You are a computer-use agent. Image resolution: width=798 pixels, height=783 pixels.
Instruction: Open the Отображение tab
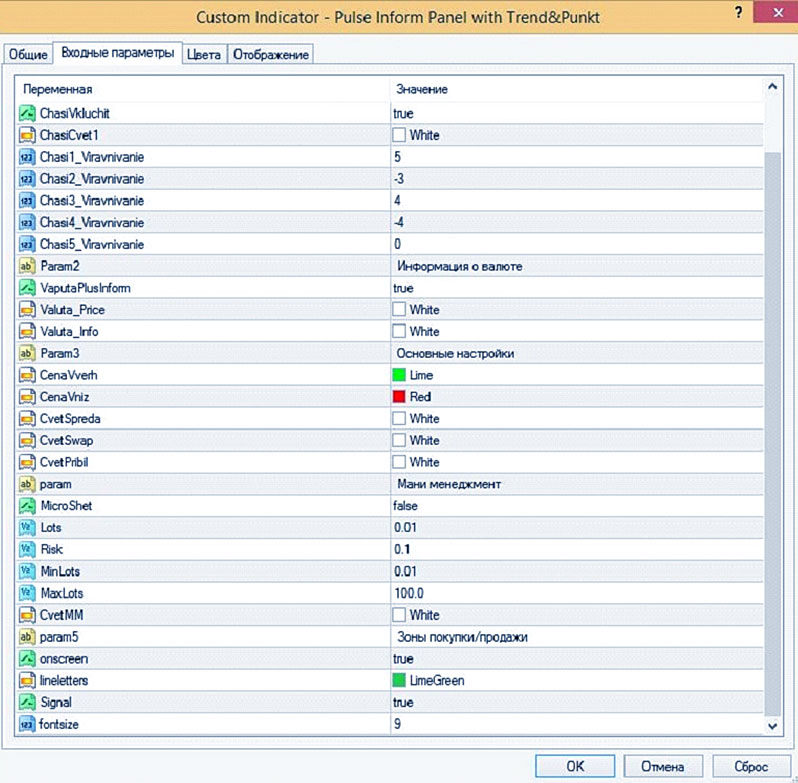click(271, 55)
